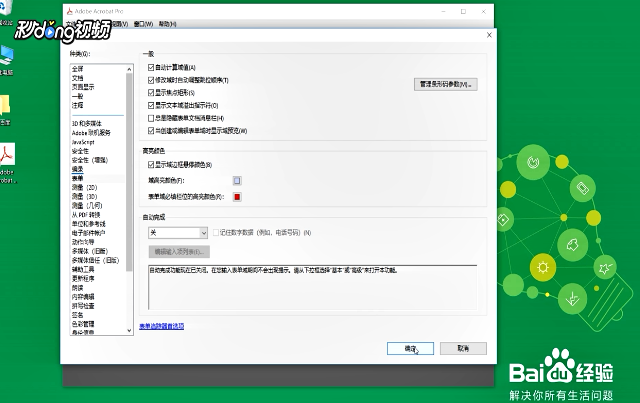Image resolution: width=640 pixels, height=403 pixels.
Task: Select 签名 category
Action: click(78, 315)
